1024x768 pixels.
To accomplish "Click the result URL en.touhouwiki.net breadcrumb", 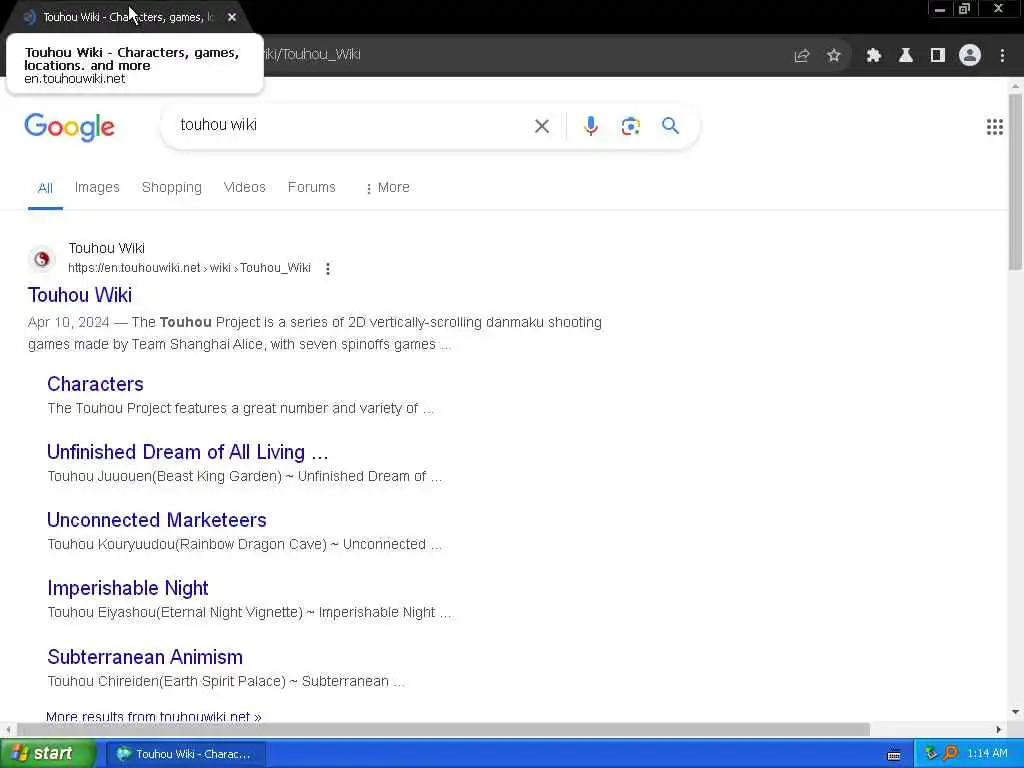I will point(189,268).
